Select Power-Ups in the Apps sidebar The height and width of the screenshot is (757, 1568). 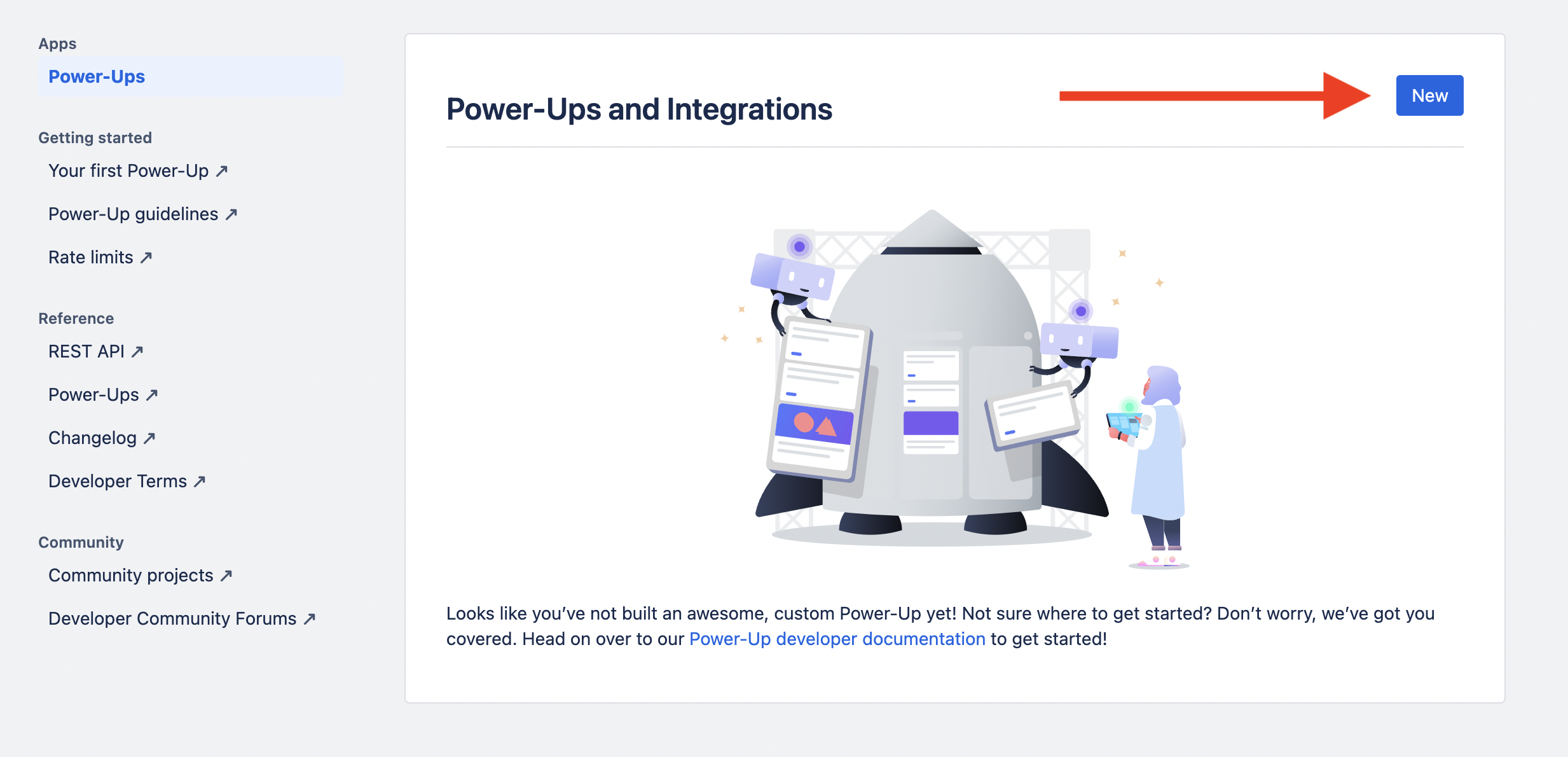[190, 76]
